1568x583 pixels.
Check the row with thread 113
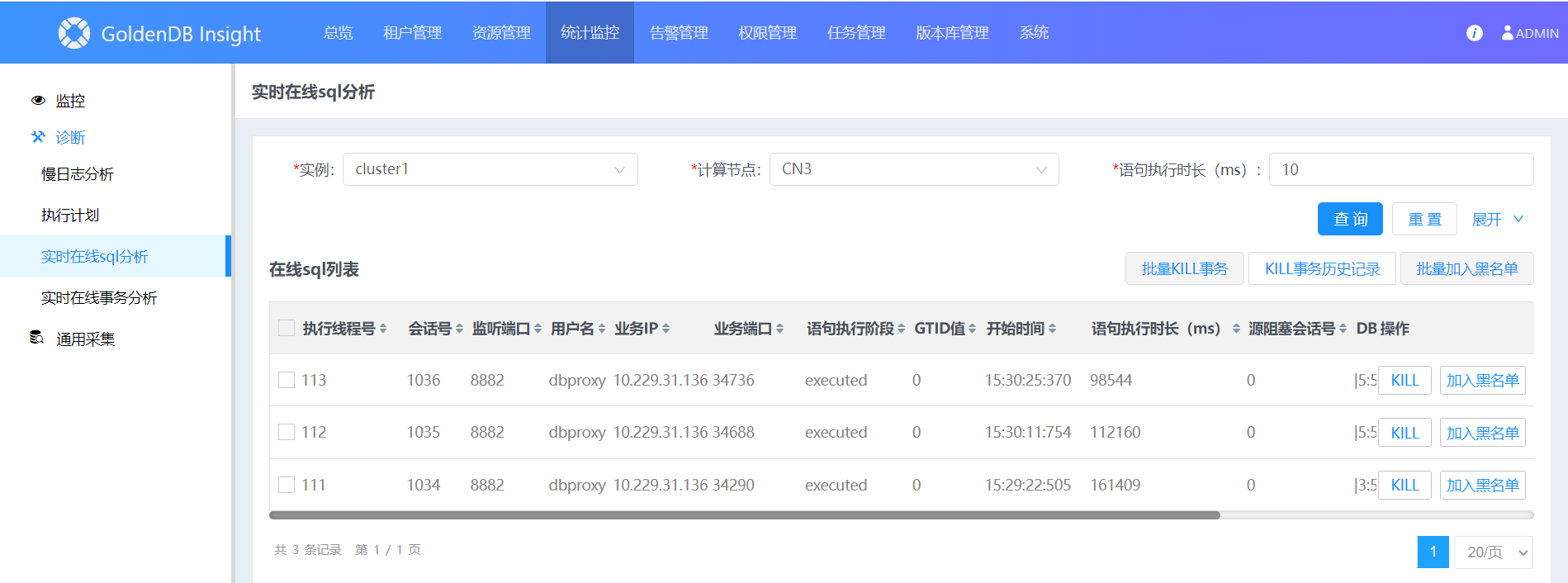287,380
